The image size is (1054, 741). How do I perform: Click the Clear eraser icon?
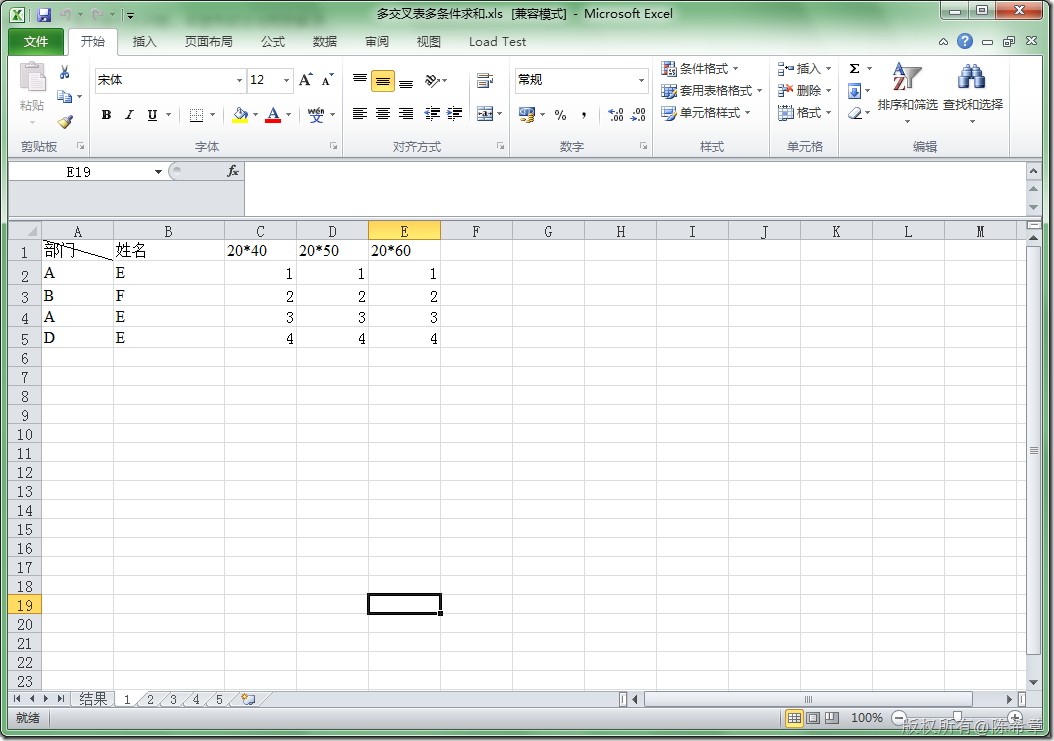click(x=854, y=113)
